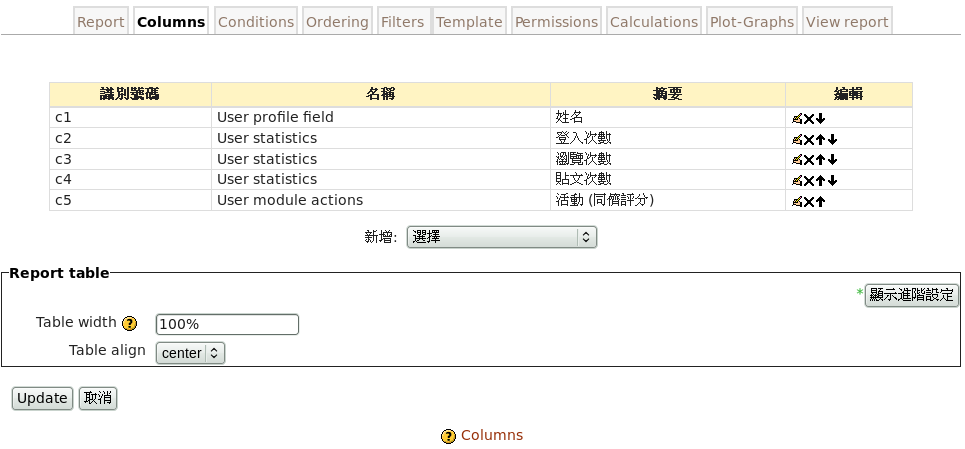The image size is (965, 449).
Task: Move column c5 up with the arrow icon
Action: click(821, 202)
